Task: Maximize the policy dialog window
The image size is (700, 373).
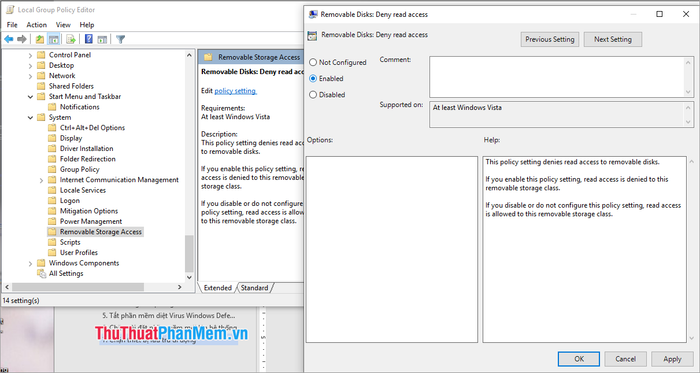Action: (659, 14)
